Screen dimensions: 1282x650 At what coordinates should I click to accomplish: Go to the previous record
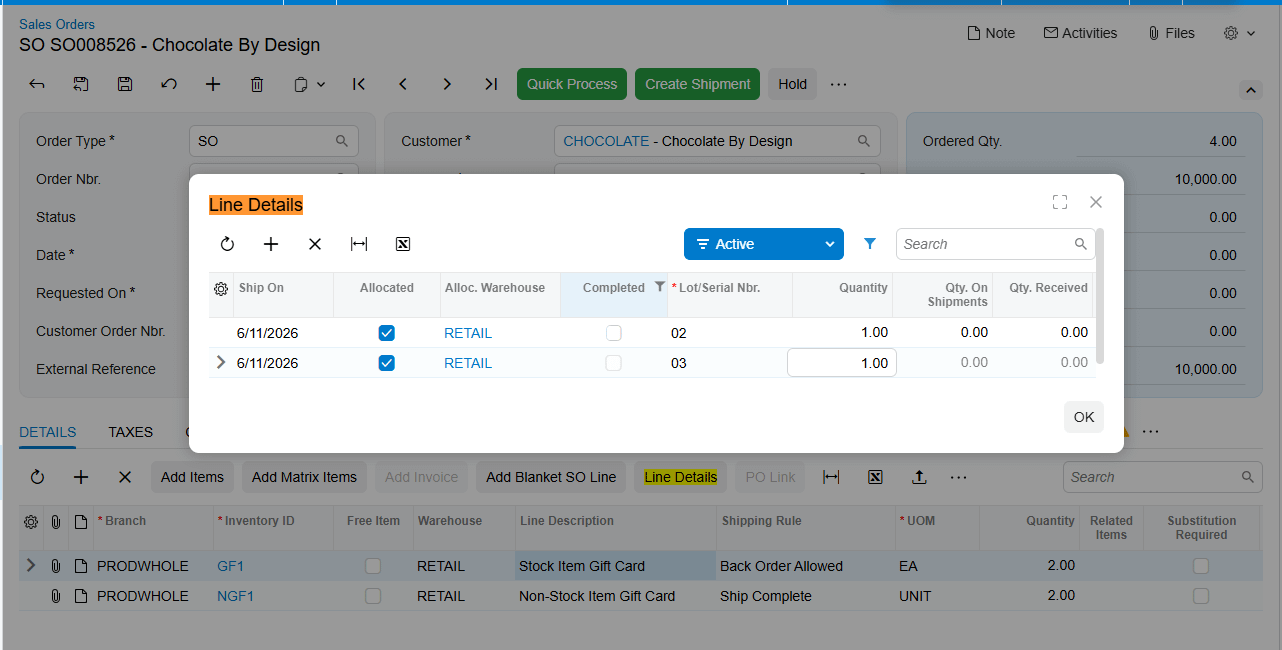pyautogui.click(x=403, y=84)
